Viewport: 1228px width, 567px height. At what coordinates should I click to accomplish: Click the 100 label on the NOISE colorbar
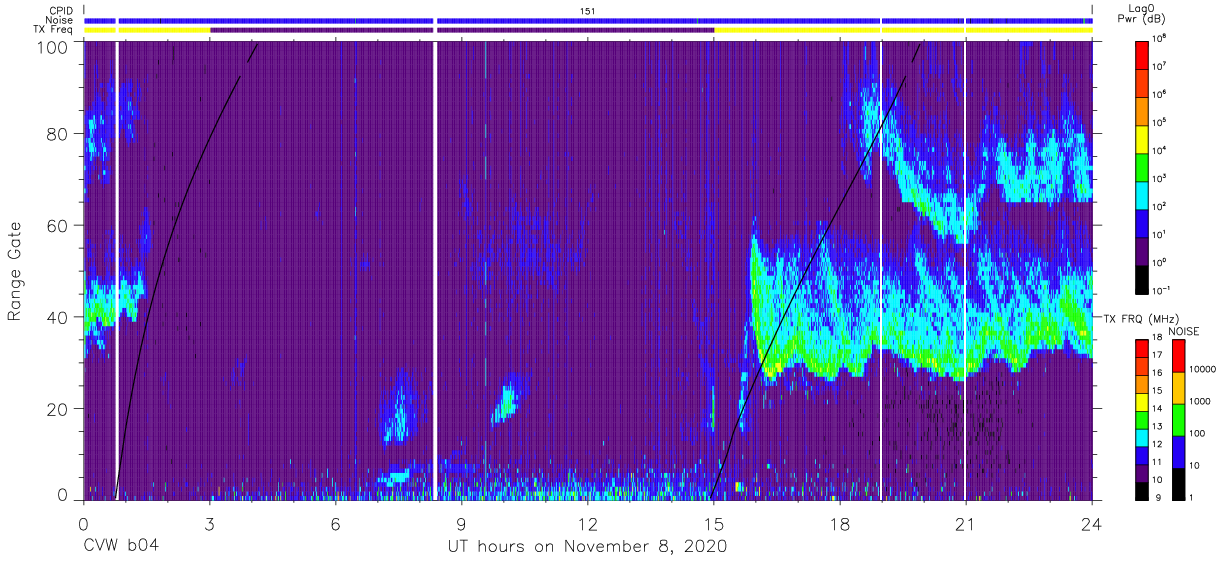[x=1198, y=434]
